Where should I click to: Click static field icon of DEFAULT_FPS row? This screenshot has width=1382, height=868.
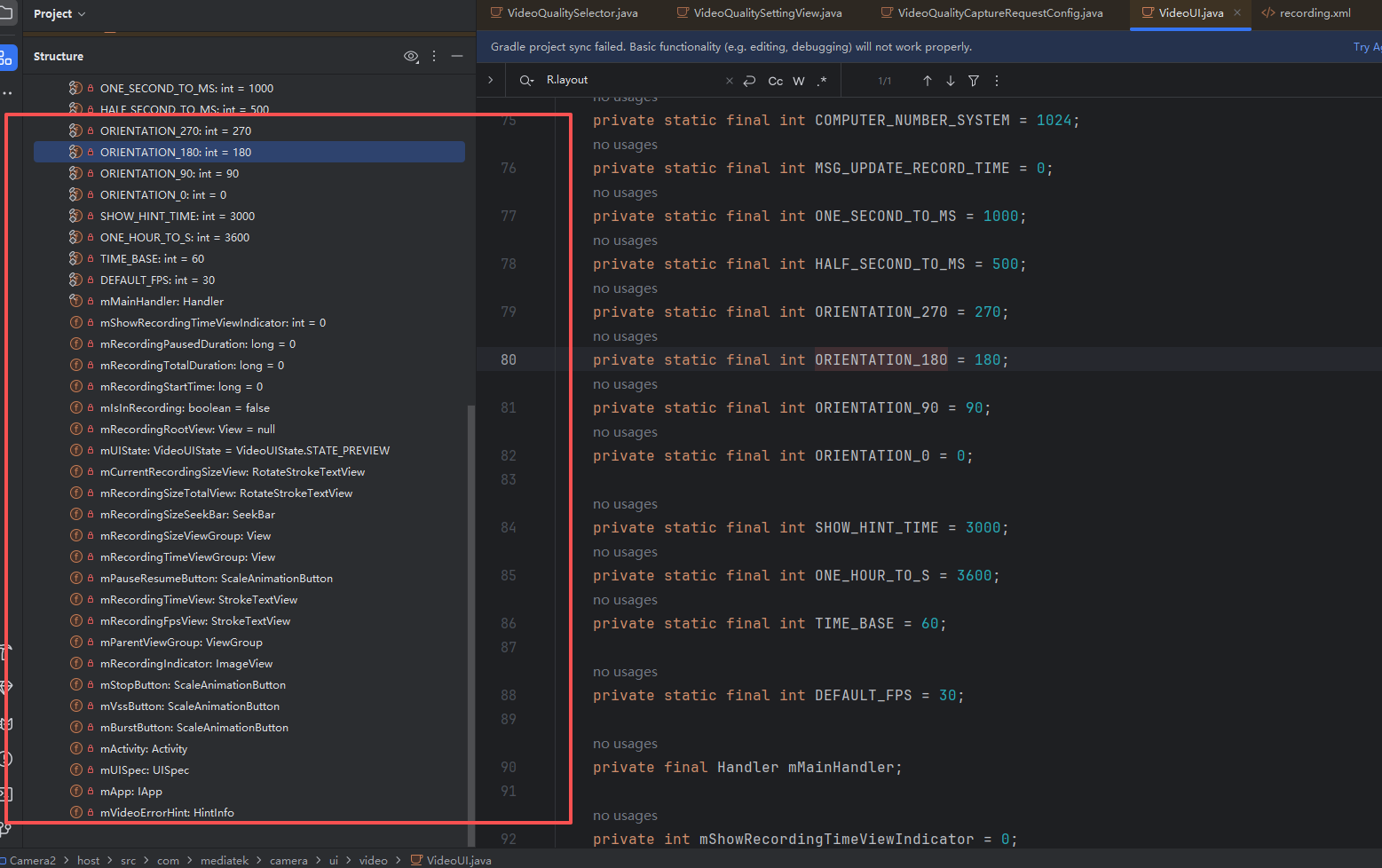tap(76, 280)
